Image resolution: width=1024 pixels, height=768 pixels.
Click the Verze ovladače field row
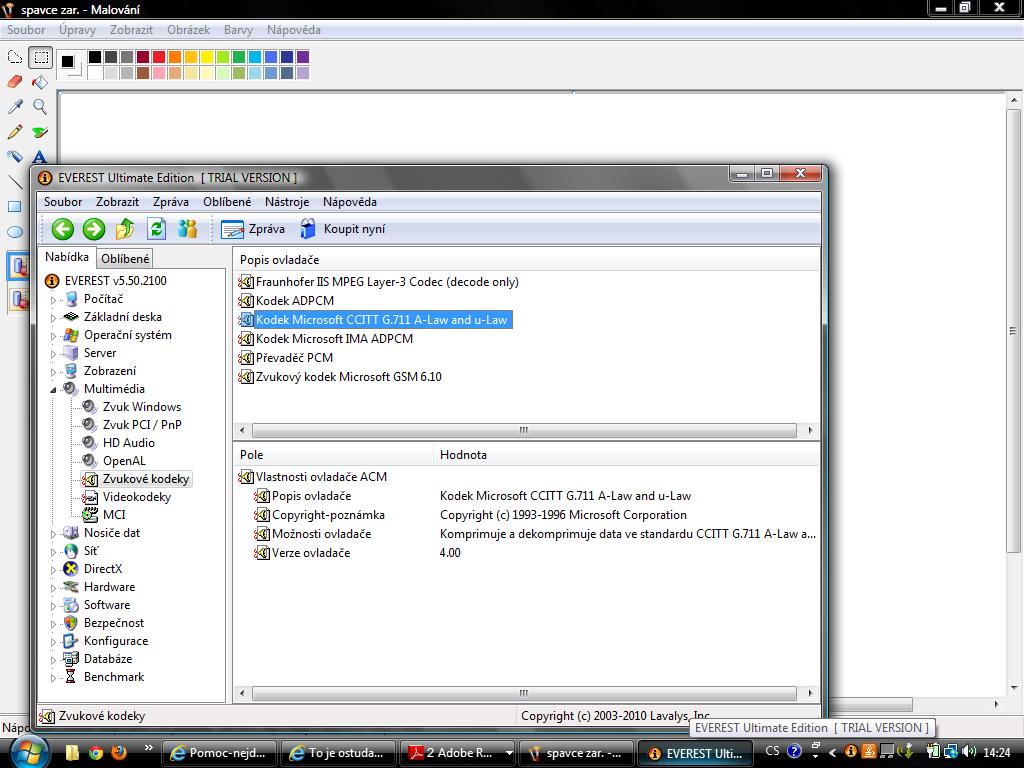[526, 553]
